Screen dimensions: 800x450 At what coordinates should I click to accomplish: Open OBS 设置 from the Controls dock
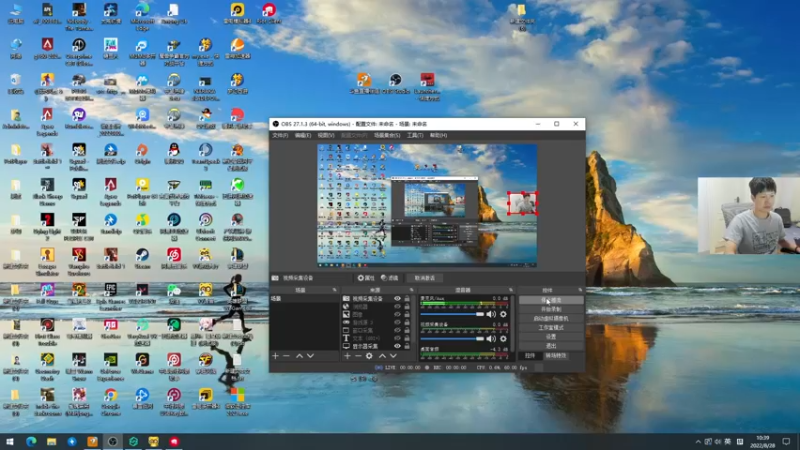coord(551,337)
